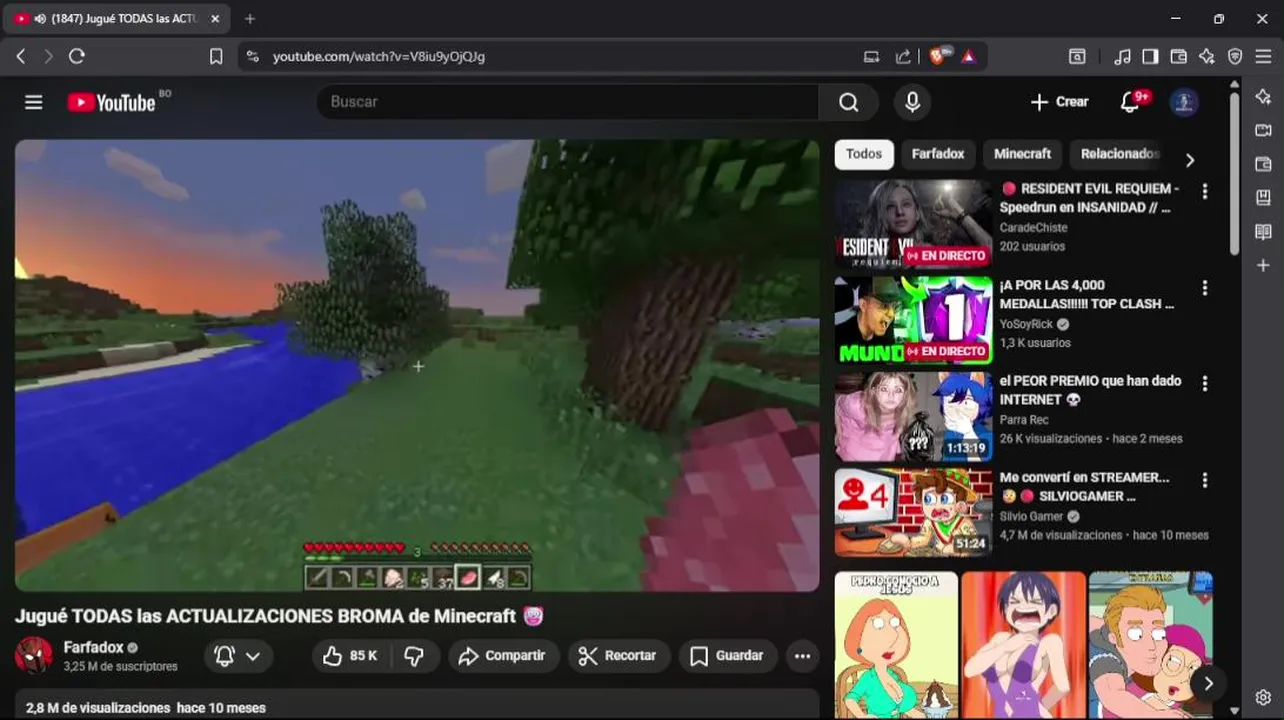
Task: Bookmark page with bookmark icon
Action: pyautogui.click(x=216, y=57)
